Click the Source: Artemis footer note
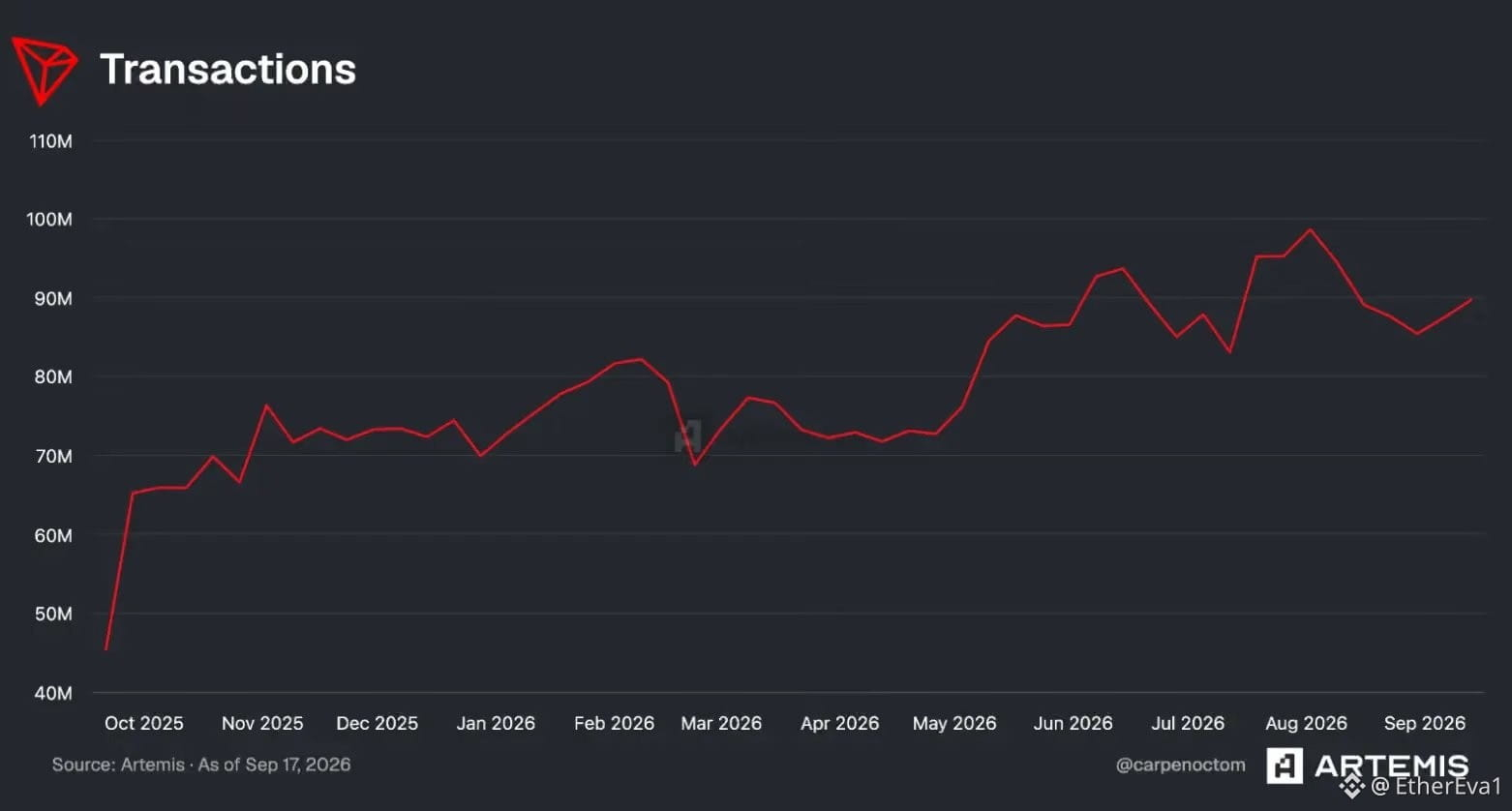 [201, 765]
